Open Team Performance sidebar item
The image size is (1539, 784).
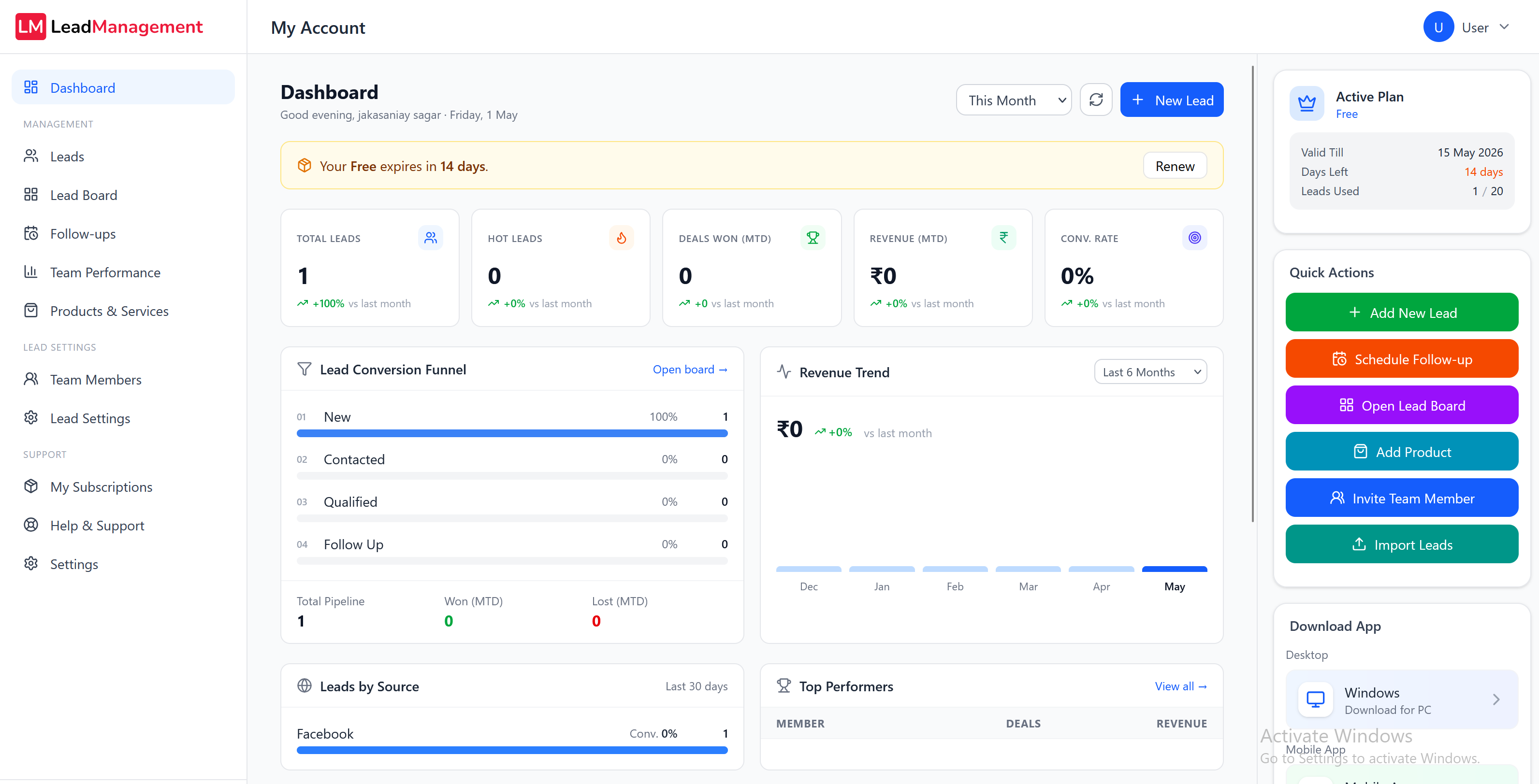pyautogui.click(x=123, y=272)
